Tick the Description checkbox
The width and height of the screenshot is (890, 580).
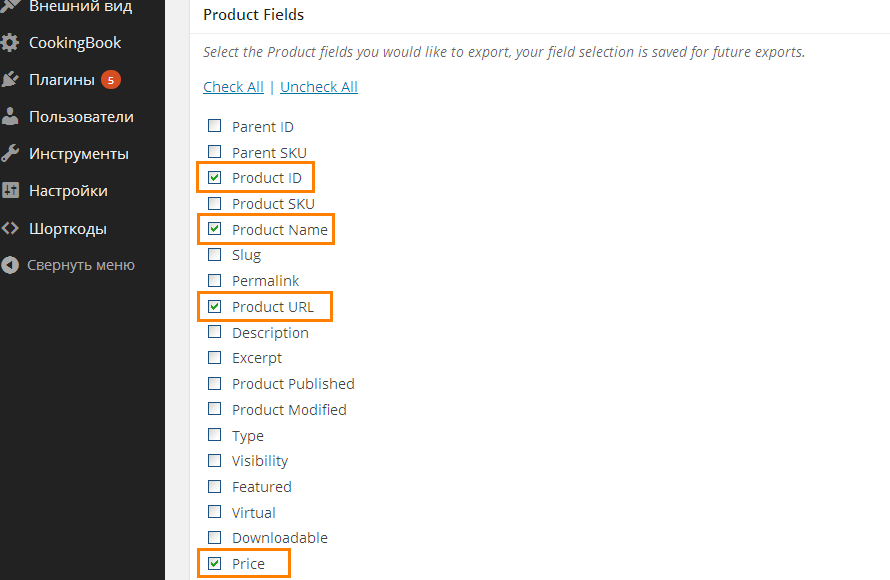(215, 332)
